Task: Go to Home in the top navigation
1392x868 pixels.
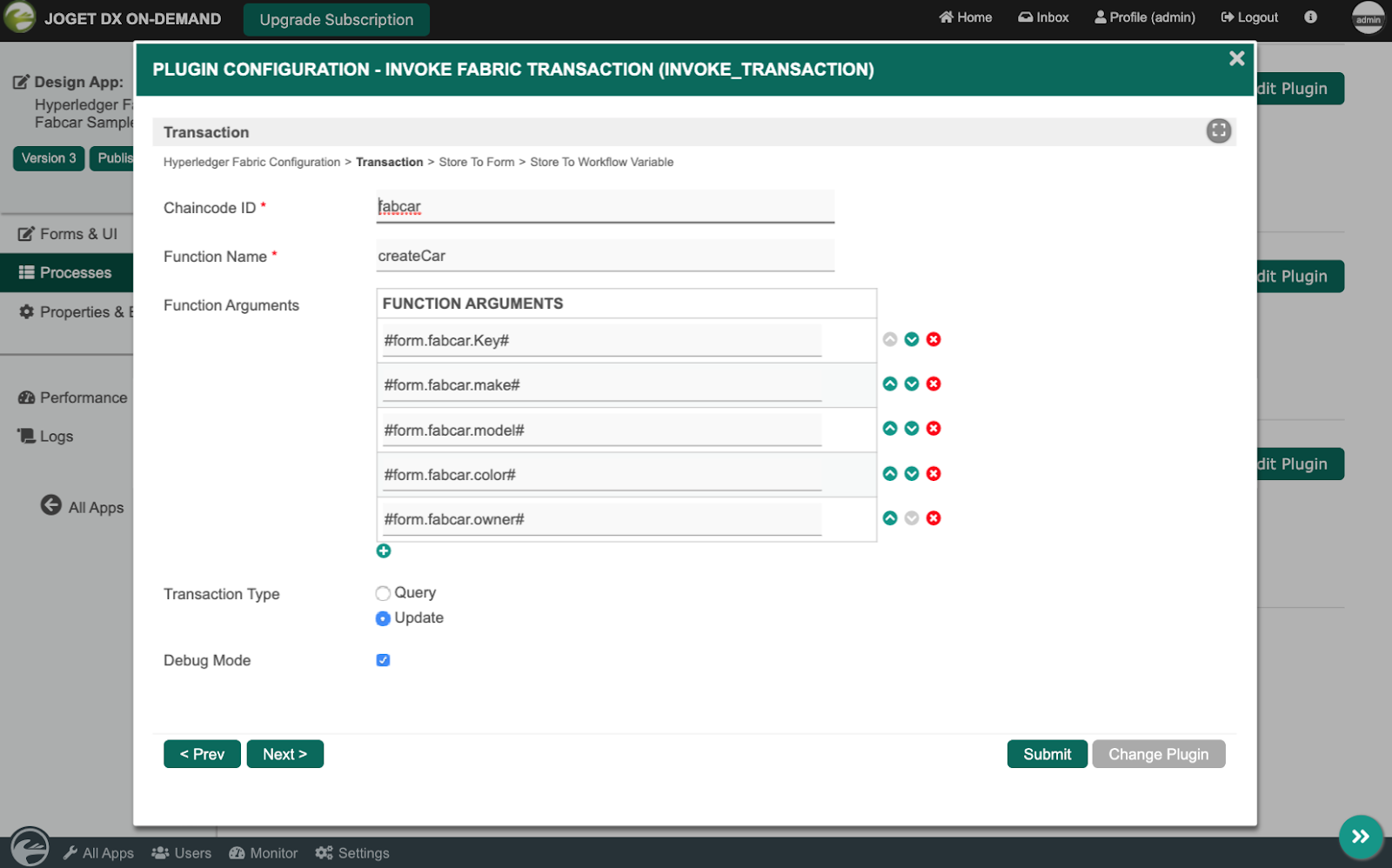Action: point(966,17)
